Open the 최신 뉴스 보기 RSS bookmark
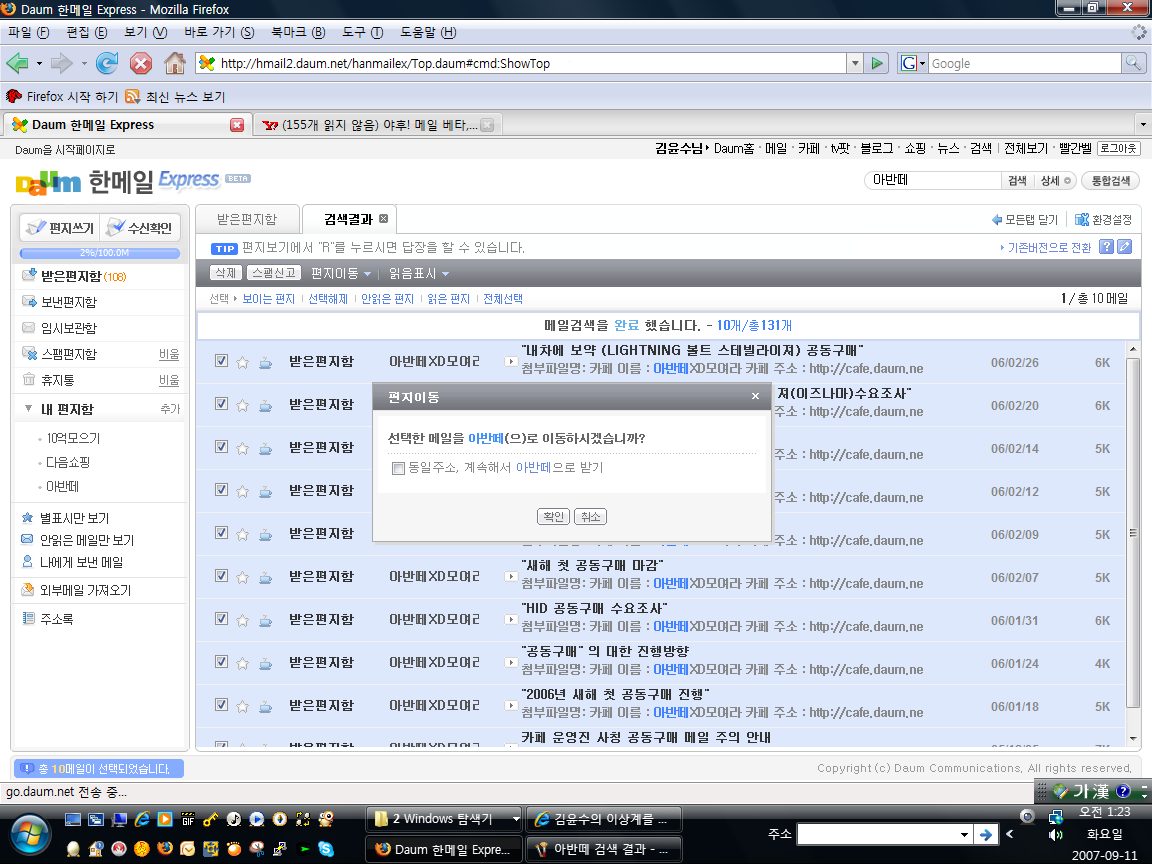The height and width of the screenshot is (864, 1152). click(176, 96)
